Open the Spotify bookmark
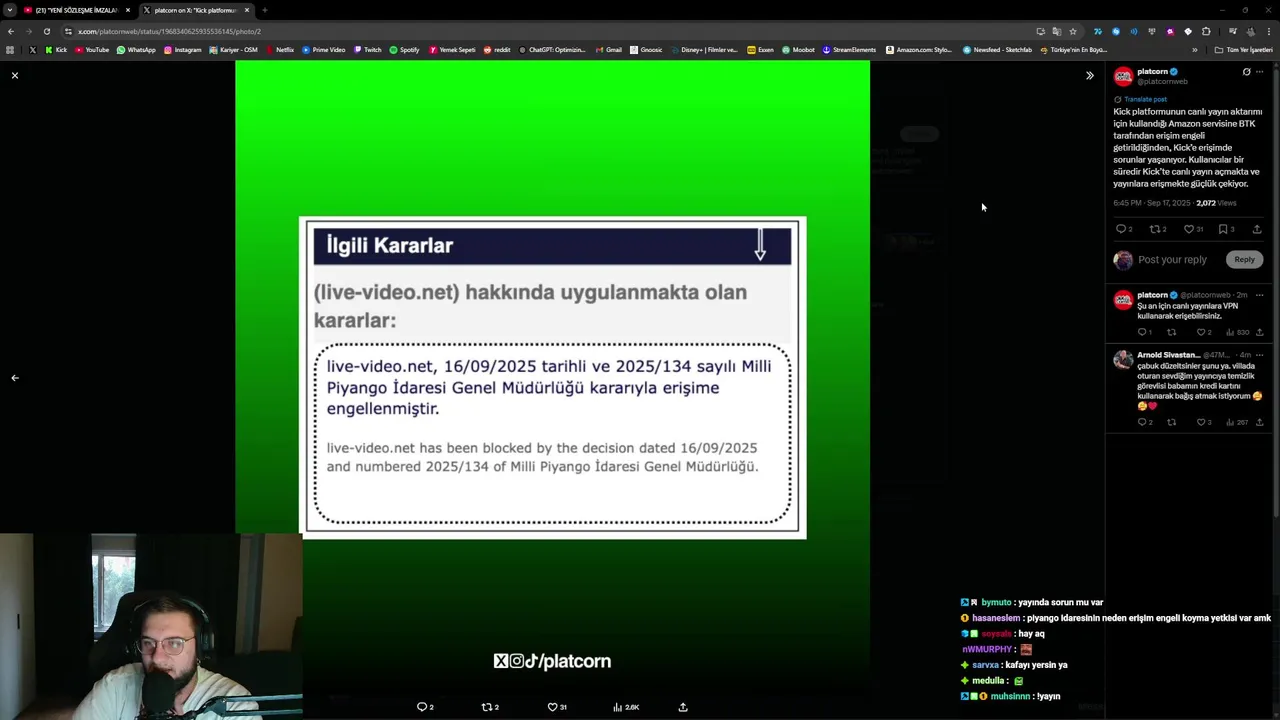The image size is (1280, 720). [x=404, y=49]
